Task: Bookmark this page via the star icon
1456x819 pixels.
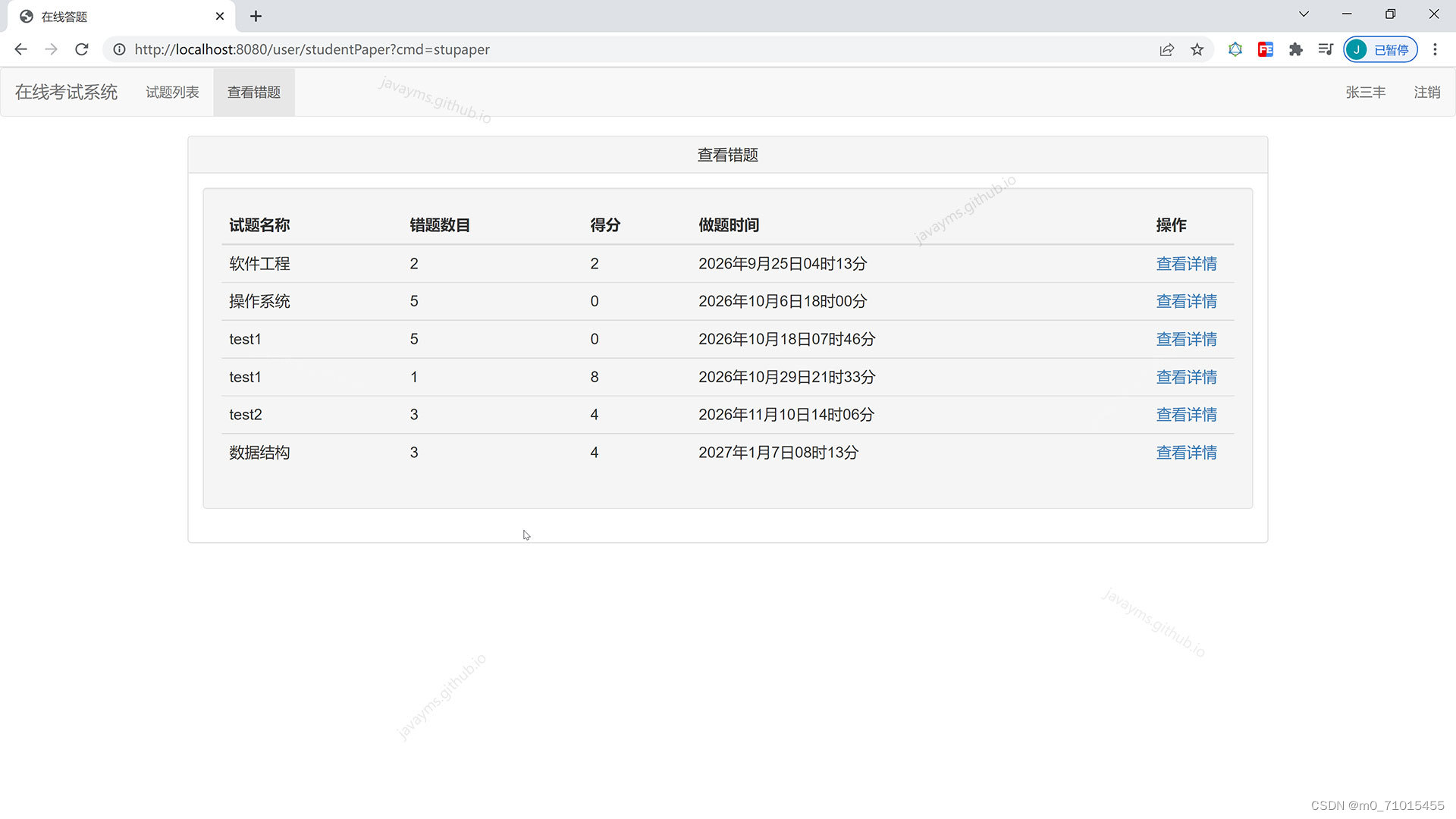Action: 1197,49
